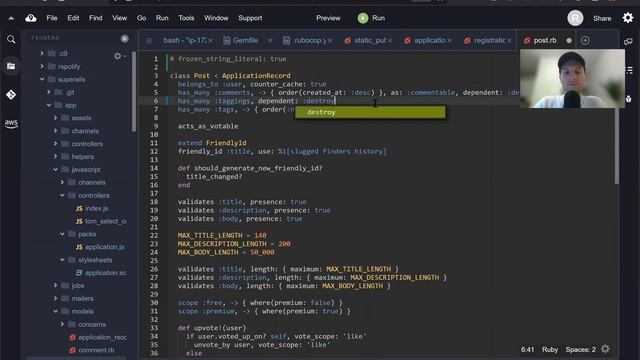Image resolution: width=640 pixels, height=360 pixels.
Task: Click the green Run play icon
Action: (x=363, y=18)
